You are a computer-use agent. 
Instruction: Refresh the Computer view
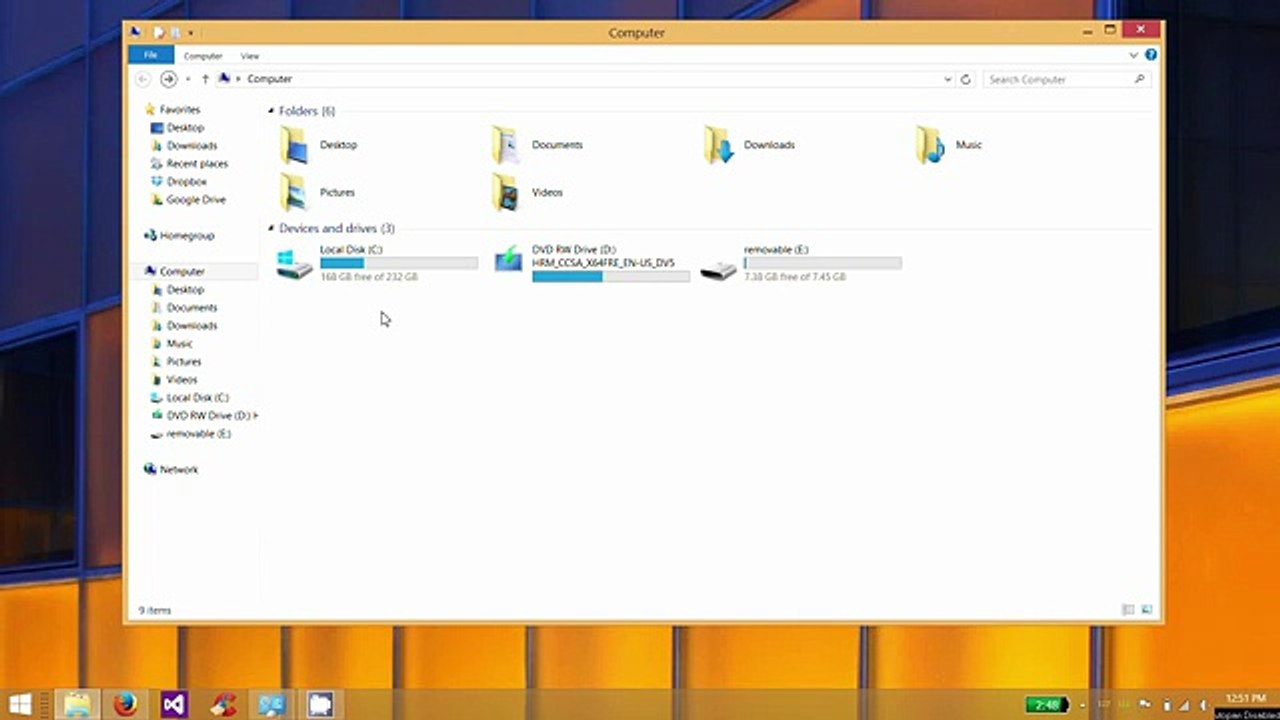(965, 79)
